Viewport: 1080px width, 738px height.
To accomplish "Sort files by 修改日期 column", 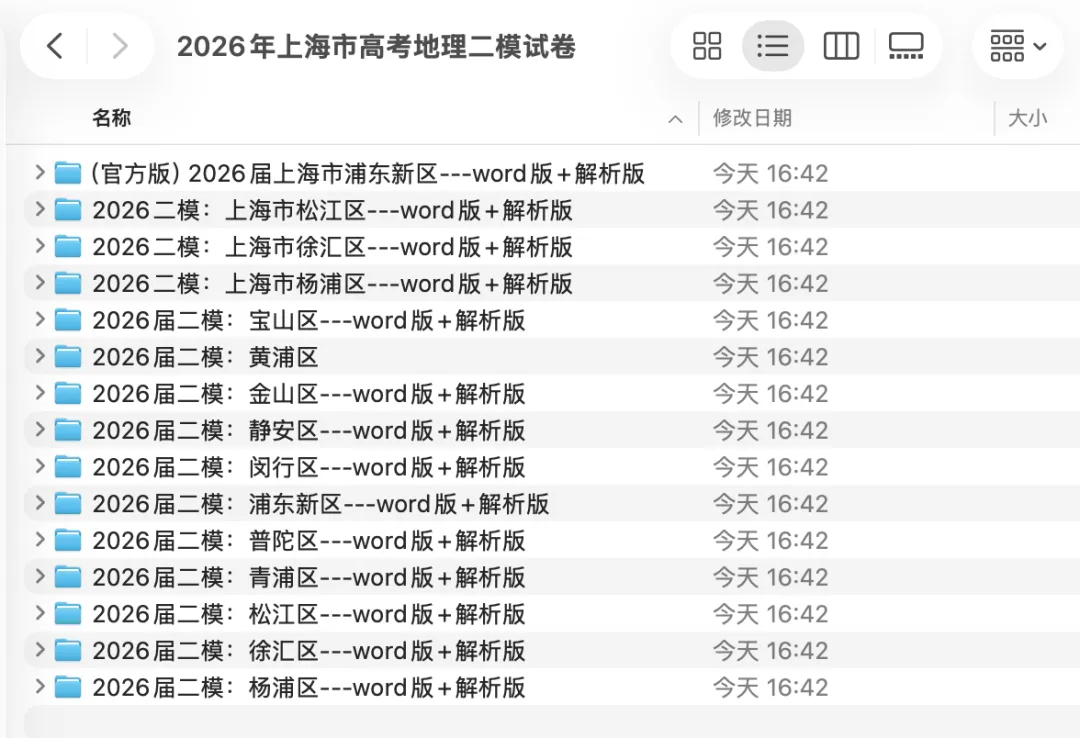I will click(752, 118).
